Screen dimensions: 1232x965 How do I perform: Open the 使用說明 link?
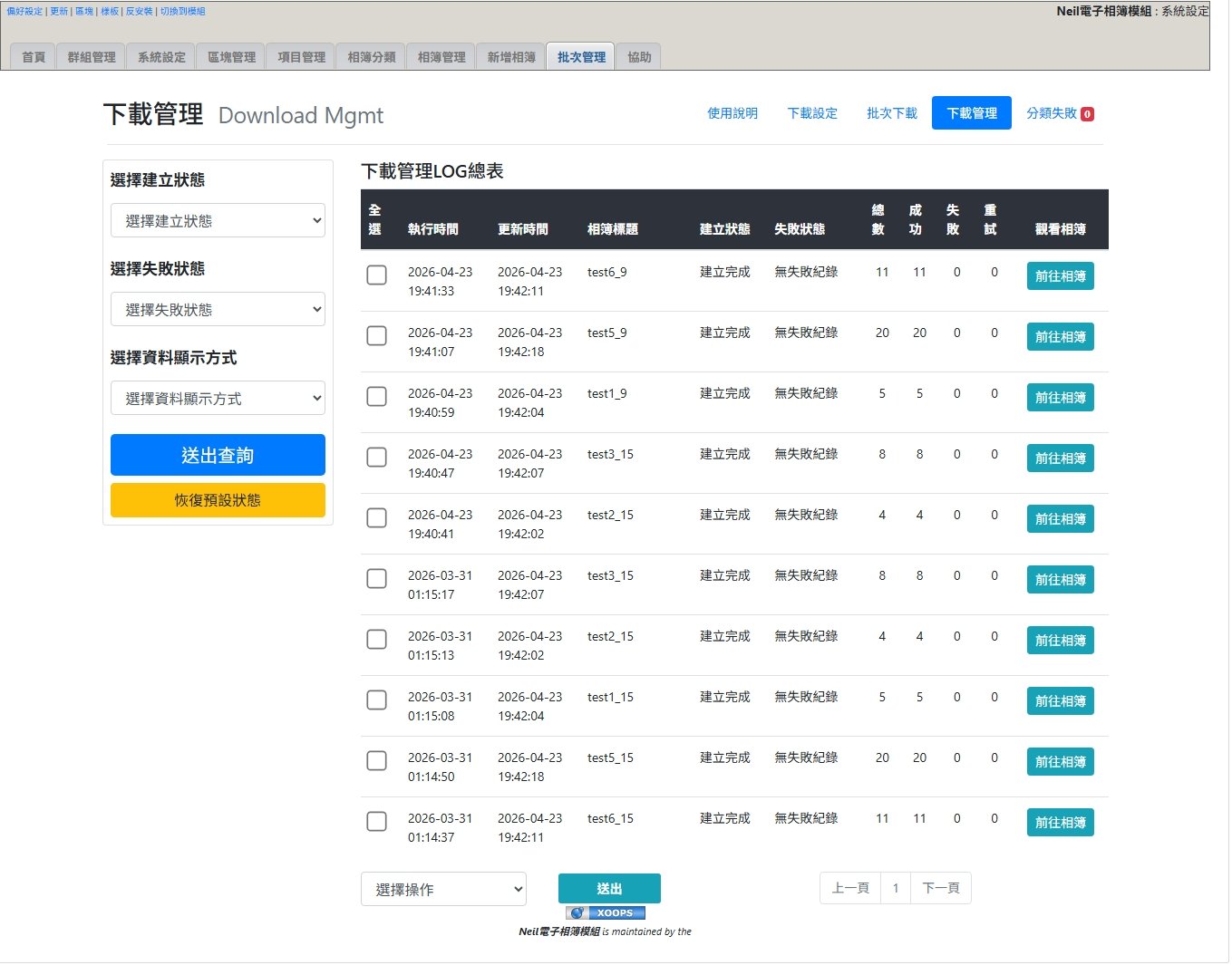732,113
